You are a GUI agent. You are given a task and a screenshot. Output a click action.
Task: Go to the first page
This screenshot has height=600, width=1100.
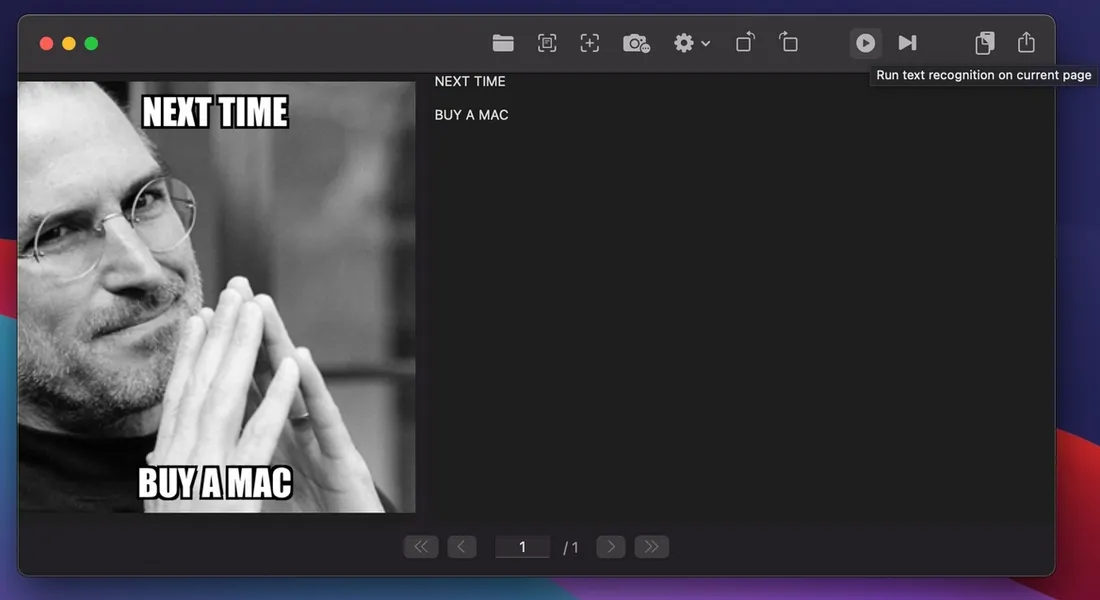[x=421, y=547]
